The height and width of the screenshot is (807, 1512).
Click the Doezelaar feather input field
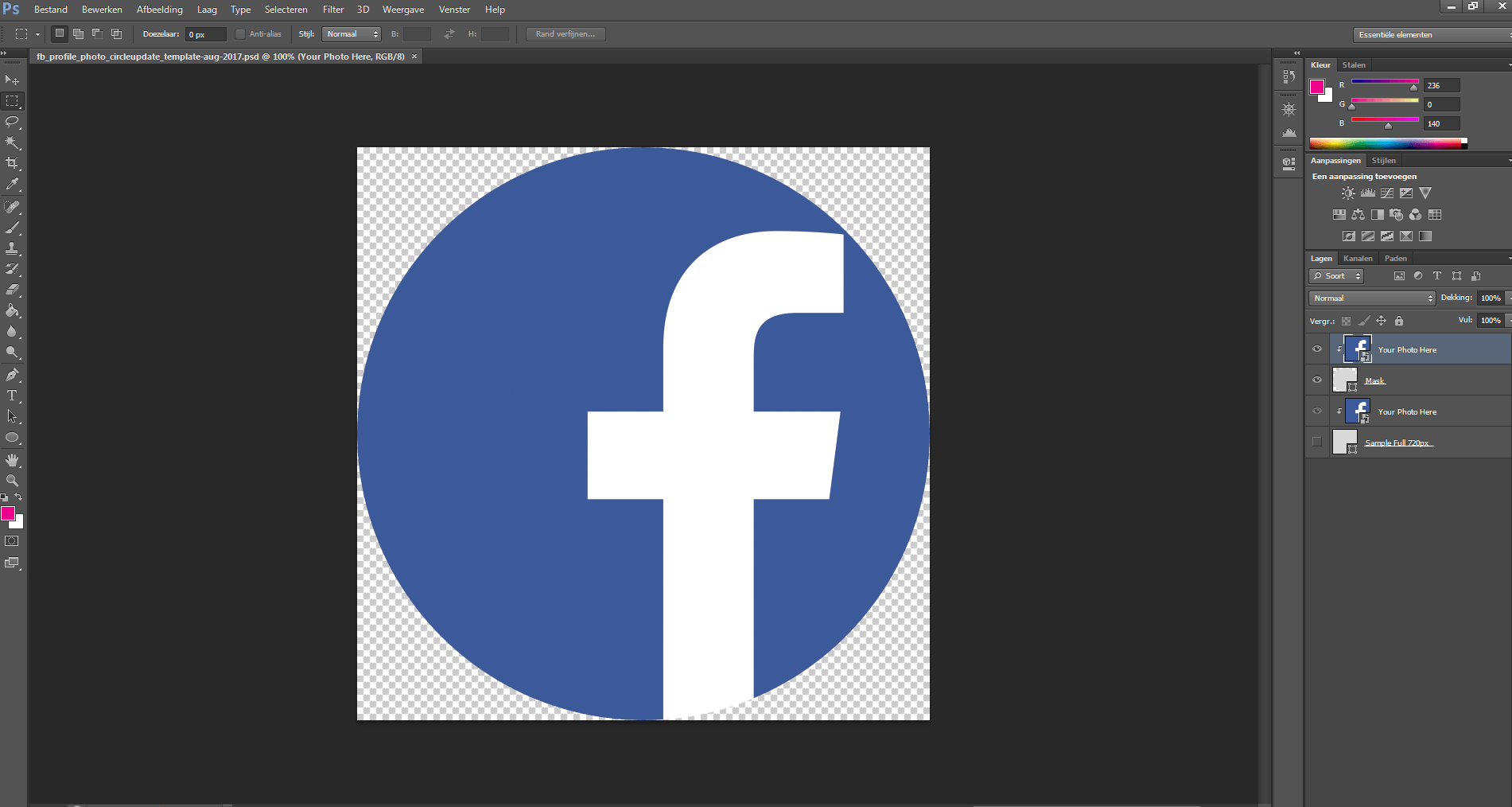point(205,34)
